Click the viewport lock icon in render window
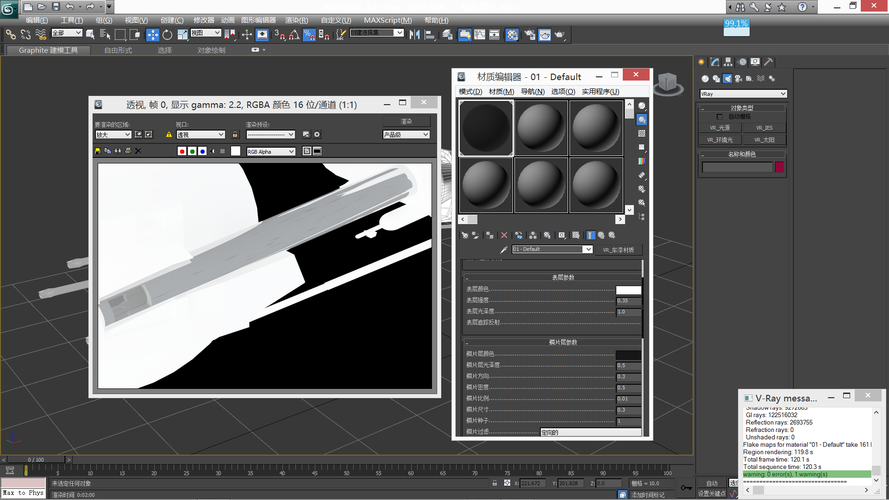The height and width of the screenshot is (500, 889). (x=235, y=134)
